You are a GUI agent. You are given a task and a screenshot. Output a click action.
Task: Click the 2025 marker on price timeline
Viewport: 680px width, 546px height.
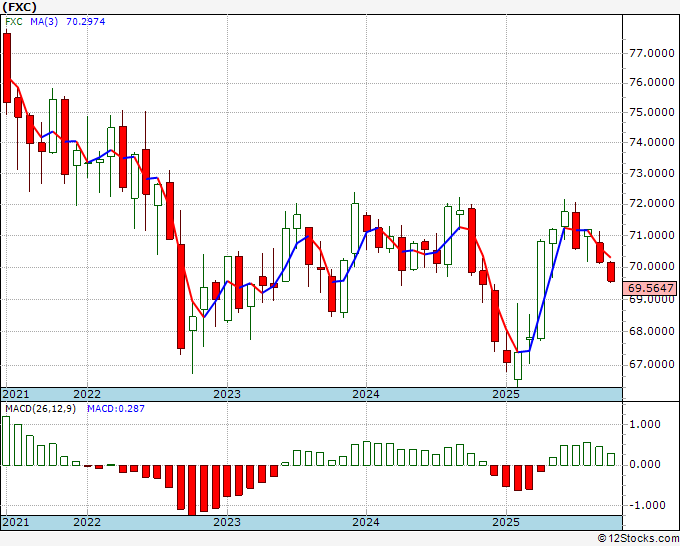point(506,394)
